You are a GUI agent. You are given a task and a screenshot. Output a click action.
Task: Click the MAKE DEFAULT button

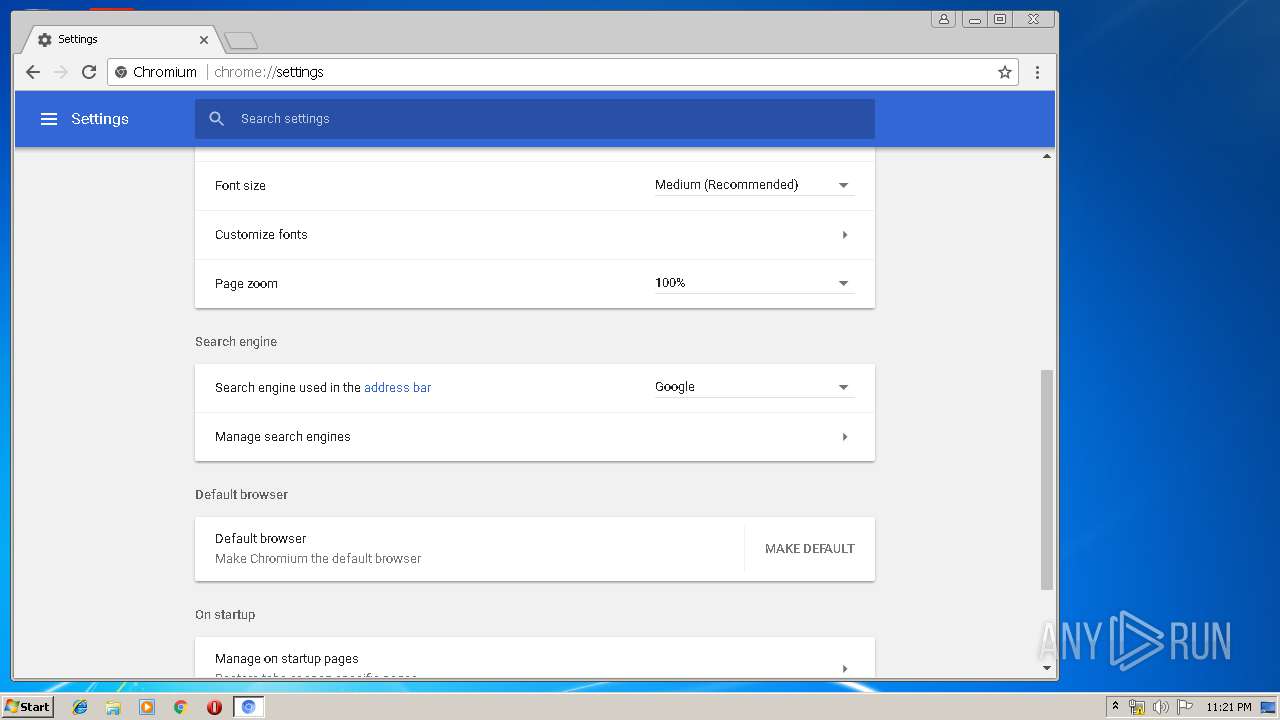[810, 549]
